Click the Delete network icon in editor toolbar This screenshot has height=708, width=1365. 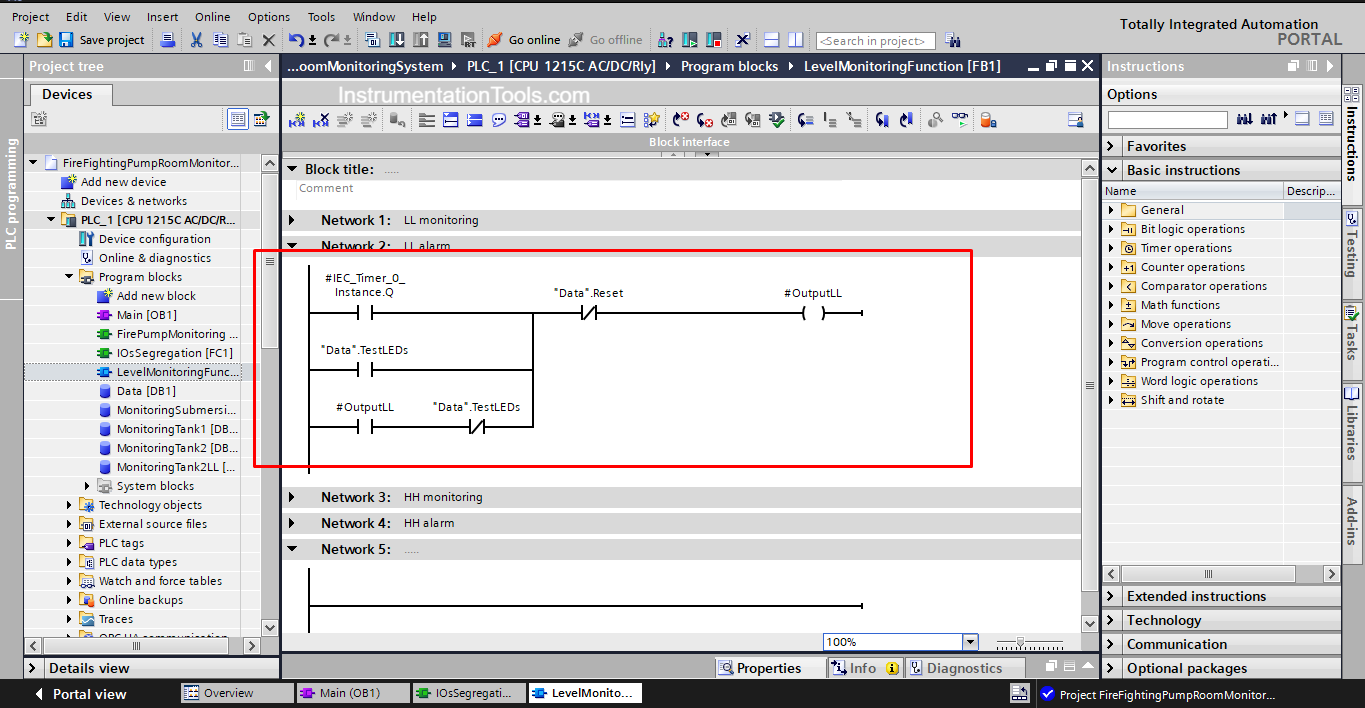pyautogui.click(x=321, y=120)
